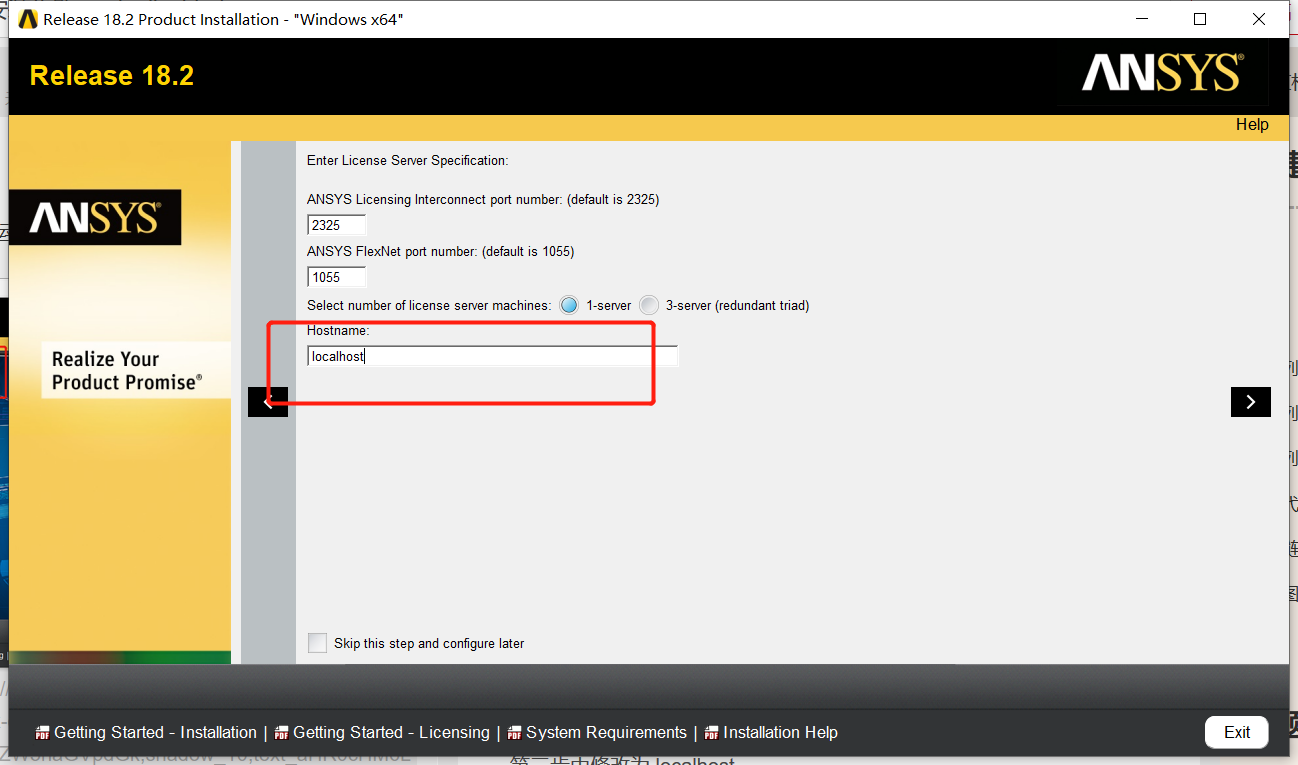Image resolution: width=1298 pixels, height=765 pixels.
Task: Open PDF icon beside Getting Started - Licensing
Action: [x=281, y=733]
